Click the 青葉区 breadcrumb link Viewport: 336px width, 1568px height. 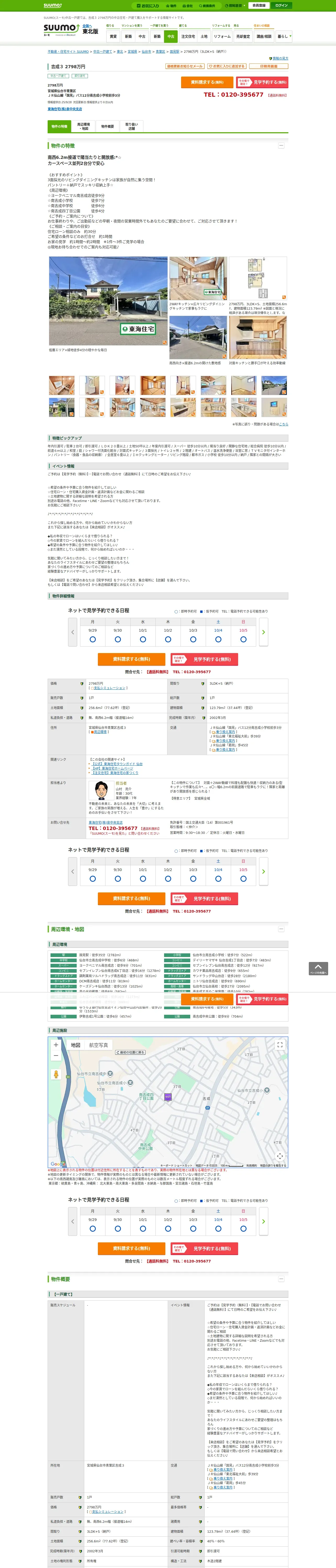coord(160,52)
